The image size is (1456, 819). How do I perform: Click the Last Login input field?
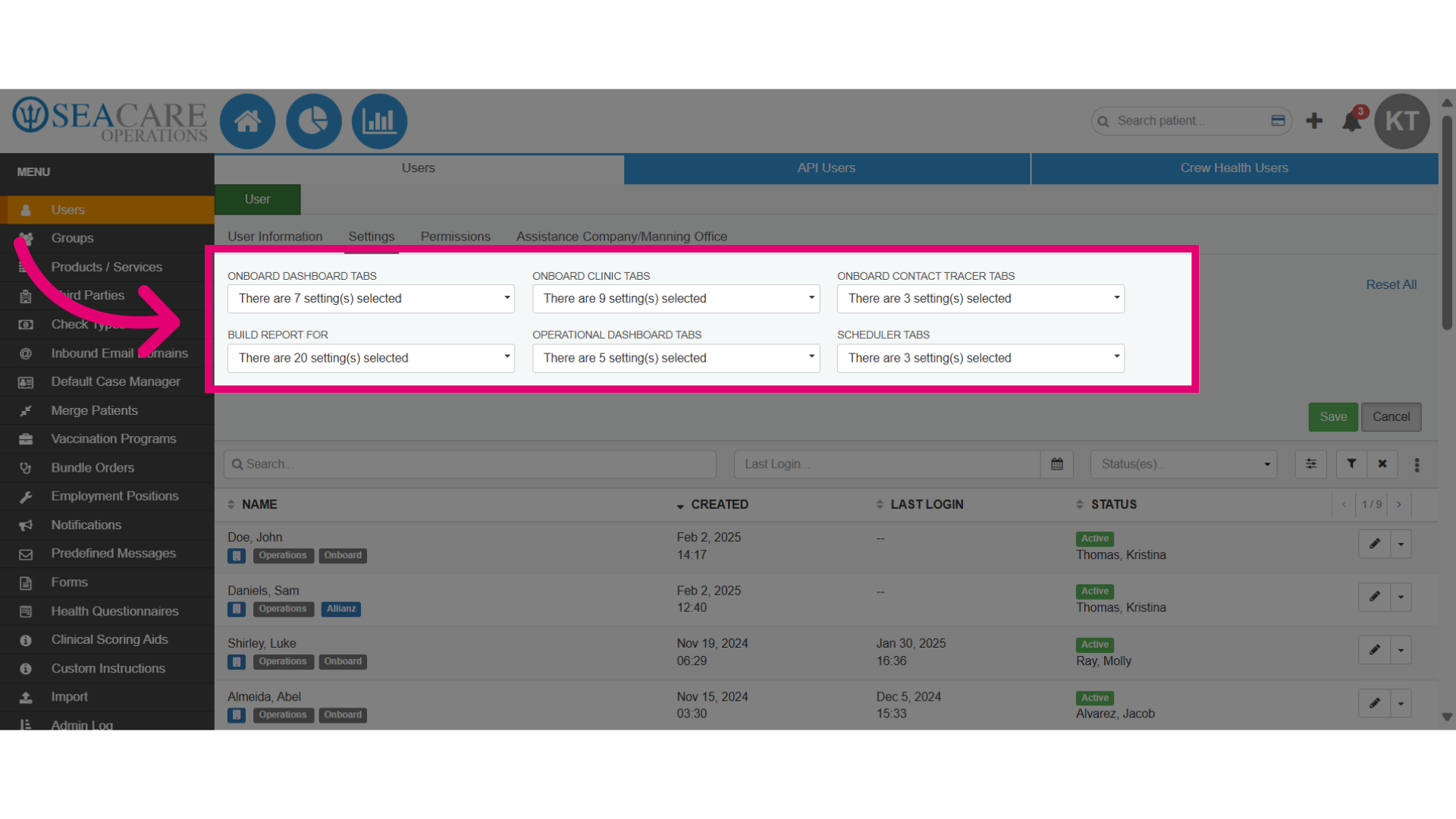[887, 464]
